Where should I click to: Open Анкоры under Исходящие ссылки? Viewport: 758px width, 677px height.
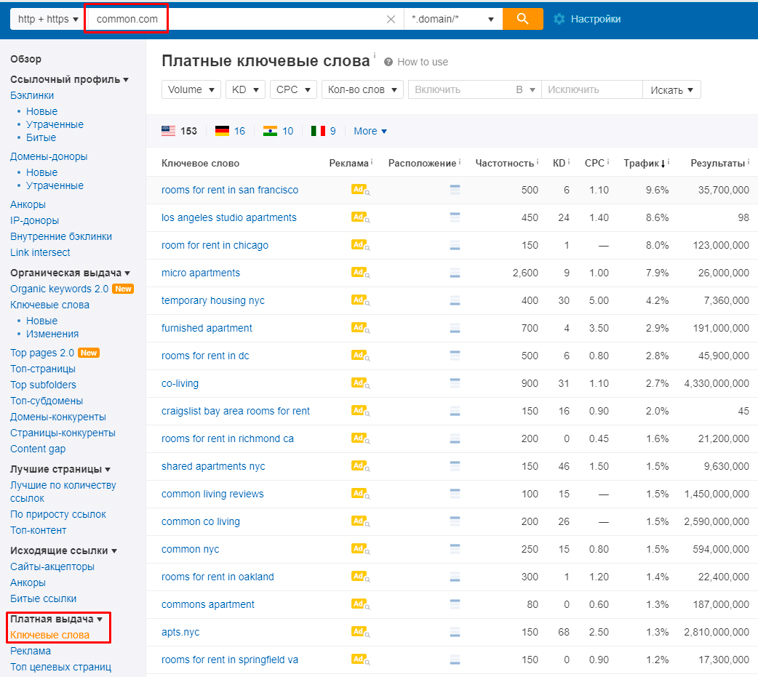coord(28,583)
